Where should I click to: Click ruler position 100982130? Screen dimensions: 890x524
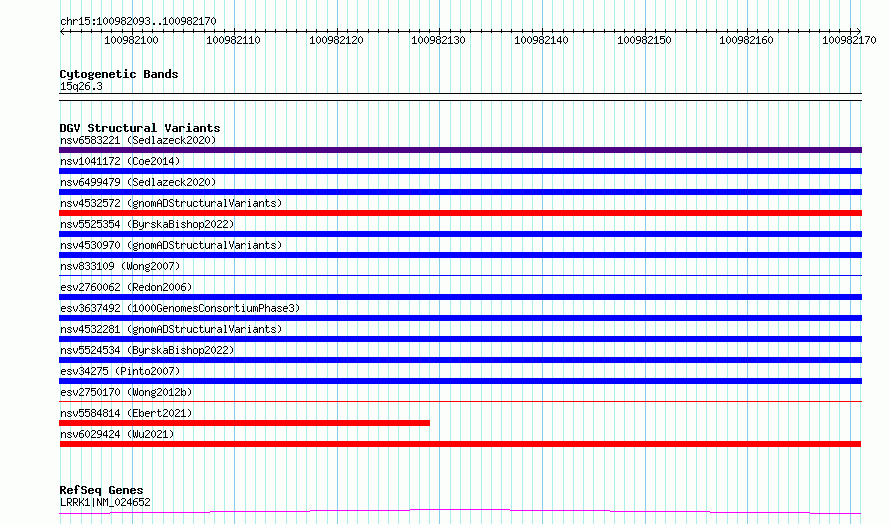[438, 40]
